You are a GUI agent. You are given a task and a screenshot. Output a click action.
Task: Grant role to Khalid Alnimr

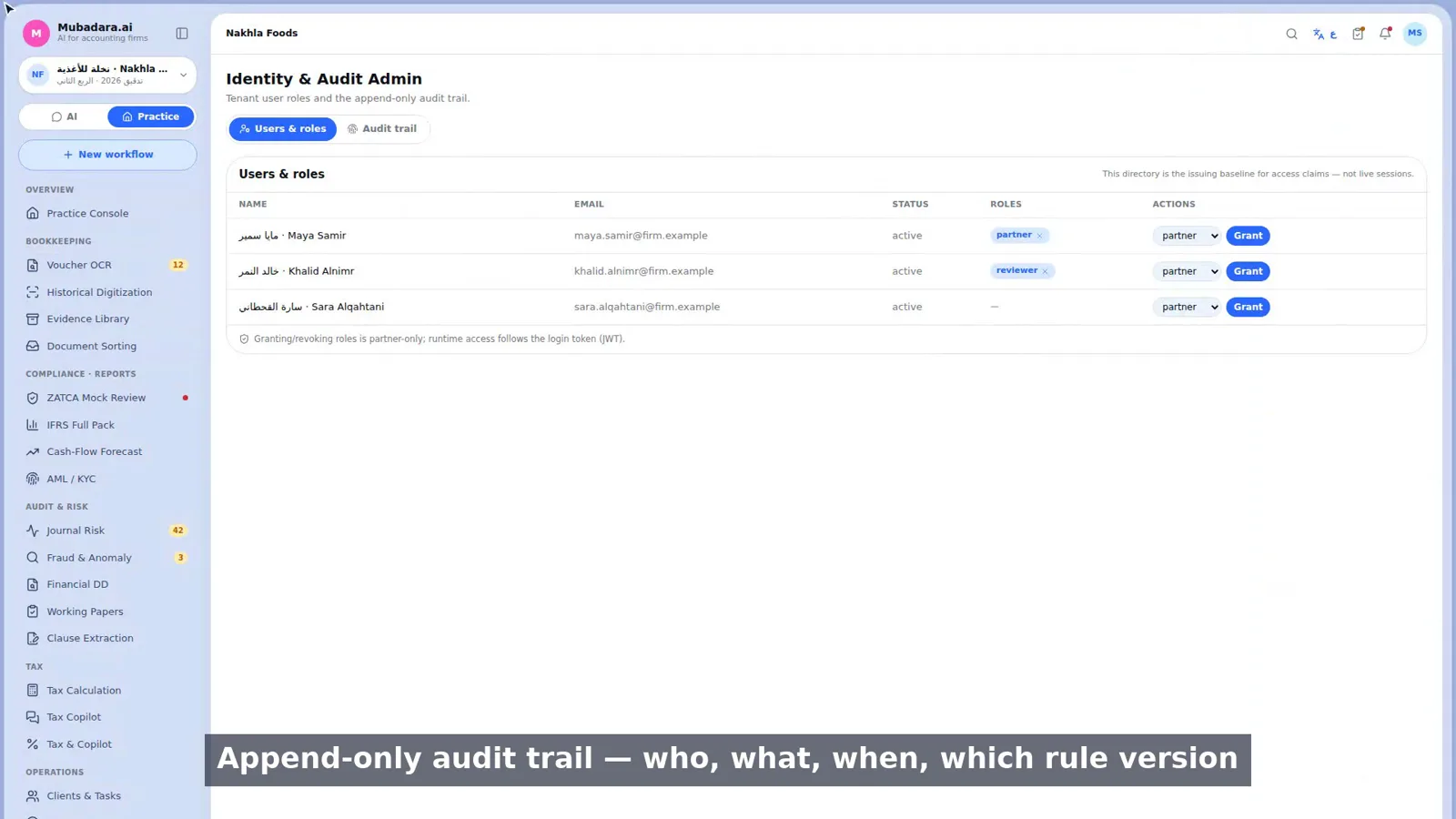1248,271
